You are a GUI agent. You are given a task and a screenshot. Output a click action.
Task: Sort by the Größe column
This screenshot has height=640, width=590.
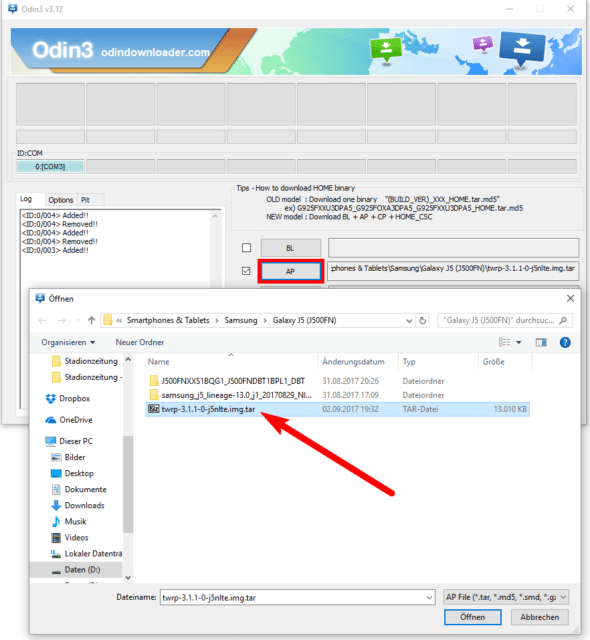pyautogui.click(x=505, y=362)
